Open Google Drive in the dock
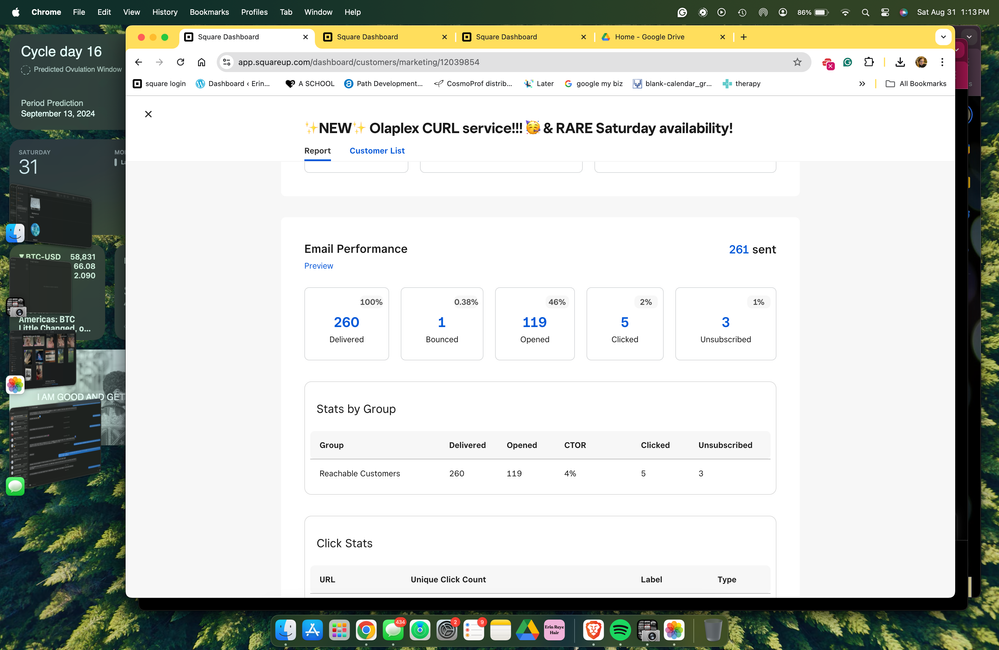This screenshot has width=999, height=650. 528,630
